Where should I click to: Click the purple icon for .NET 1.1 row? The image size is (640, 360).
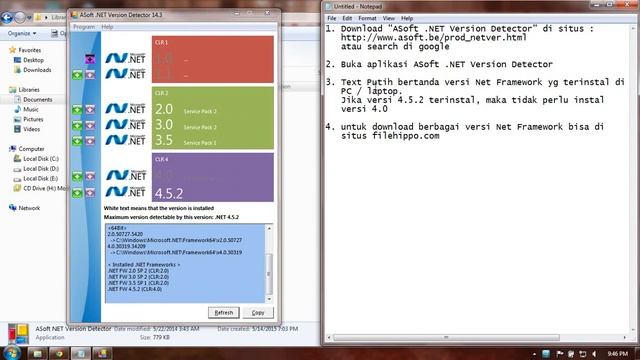coord(90,75)
